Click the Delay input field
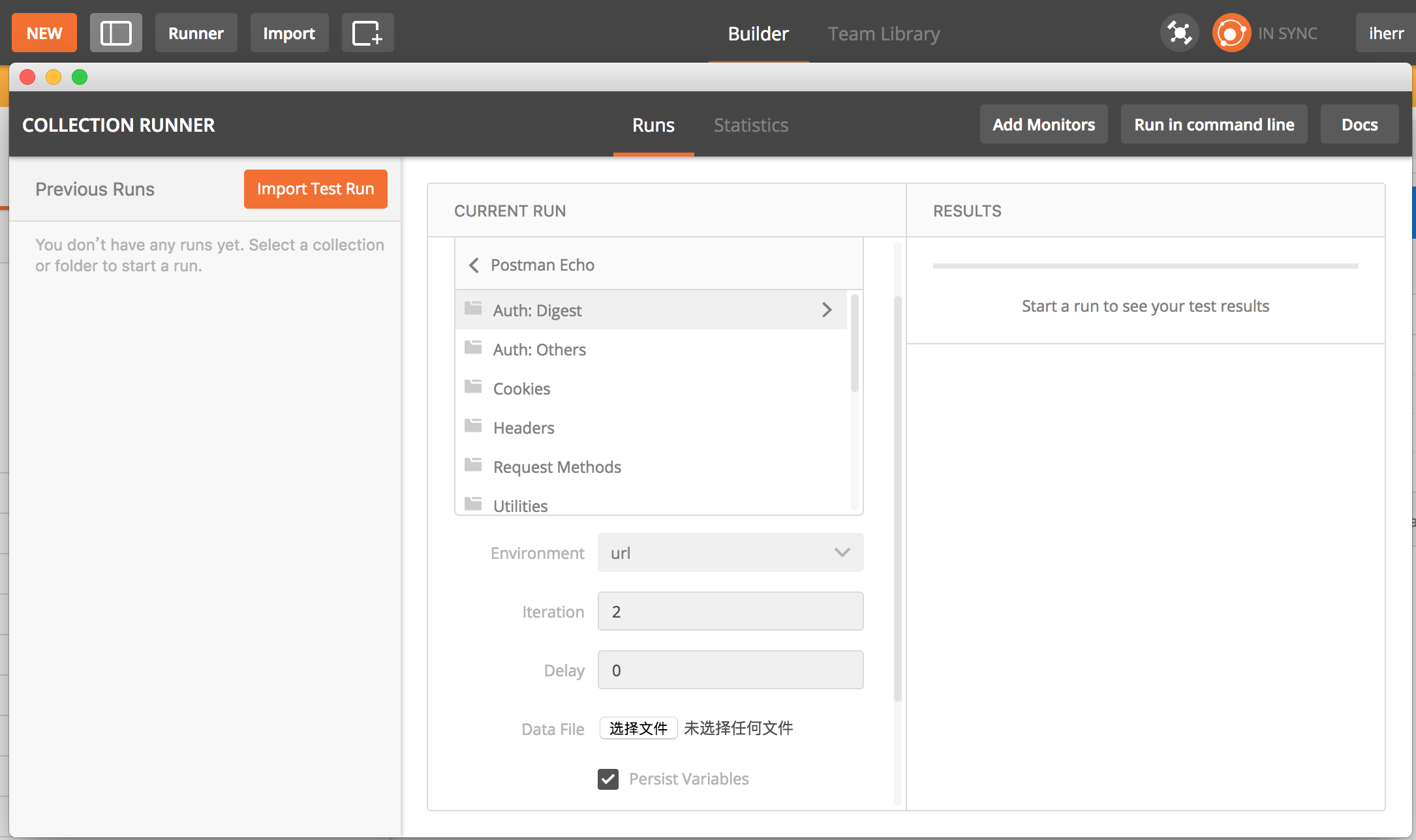This screenshot has width=1416, height=840. pos(731,670)
